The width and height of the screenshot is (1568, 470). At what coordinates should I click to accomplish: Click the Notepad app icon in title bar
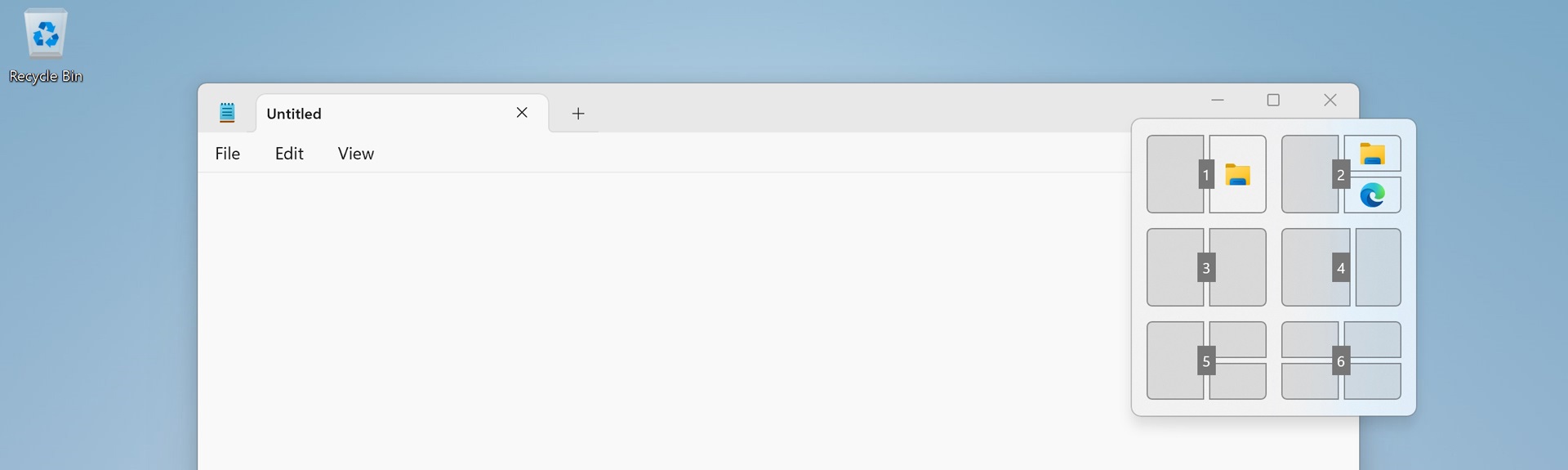[x=227, y=113]
